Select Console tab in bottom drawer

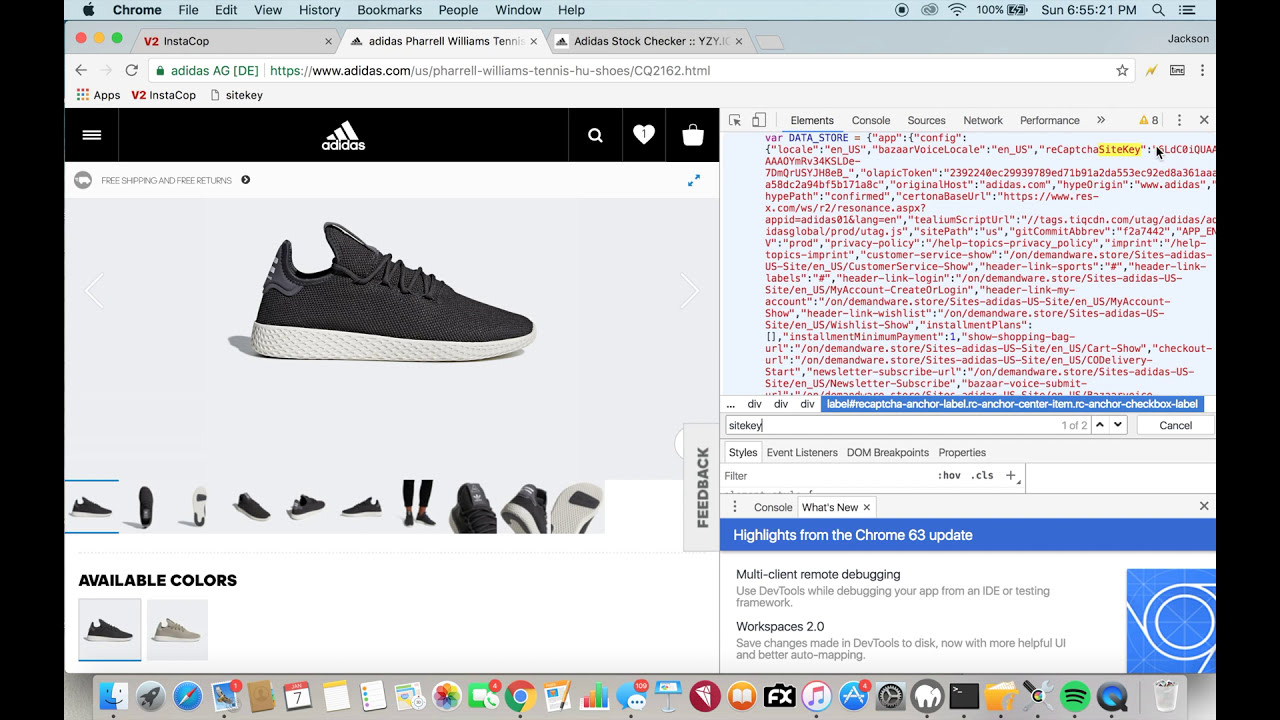tap(773, 507)
